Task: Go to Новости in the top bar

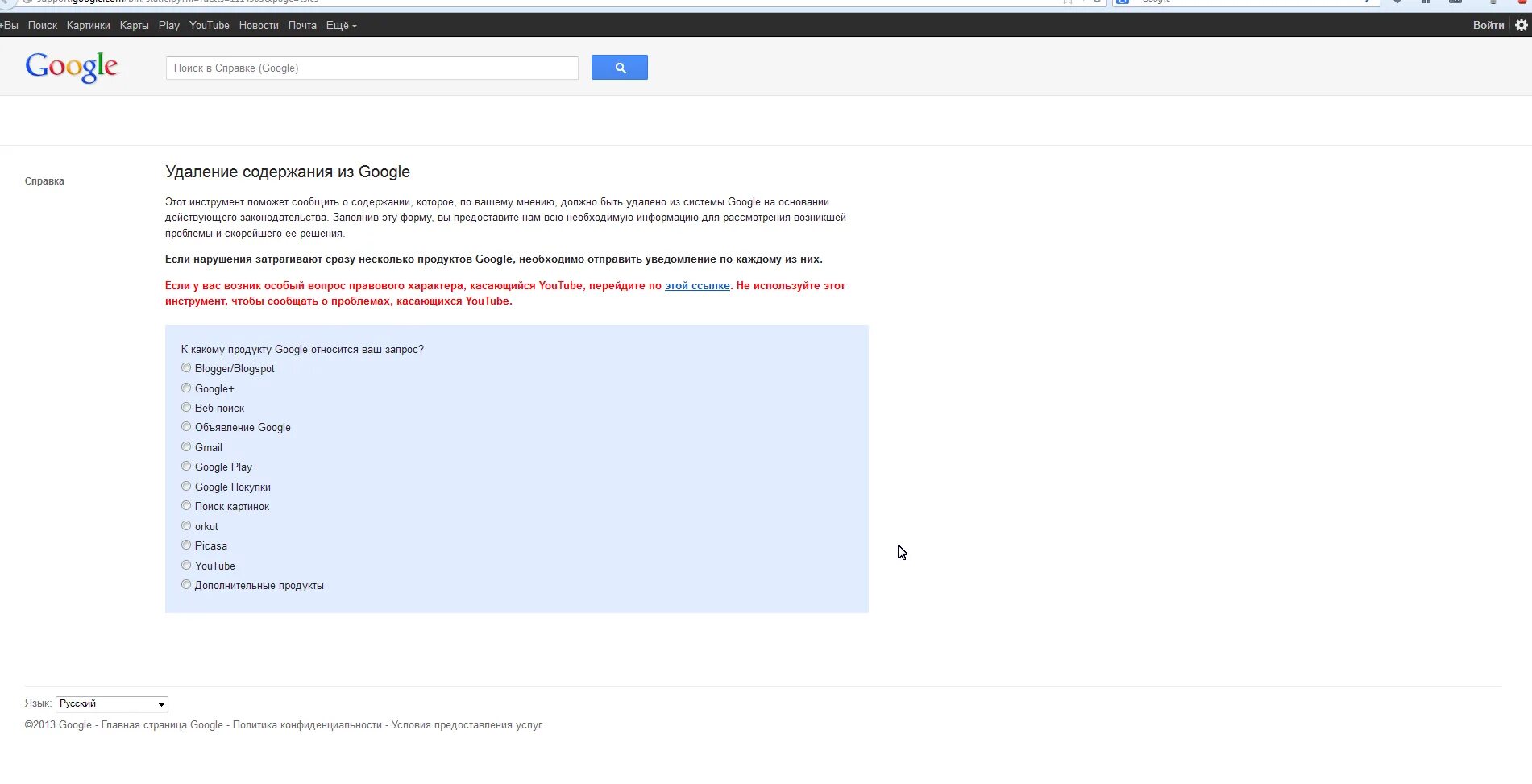Action: pos(259,26)
